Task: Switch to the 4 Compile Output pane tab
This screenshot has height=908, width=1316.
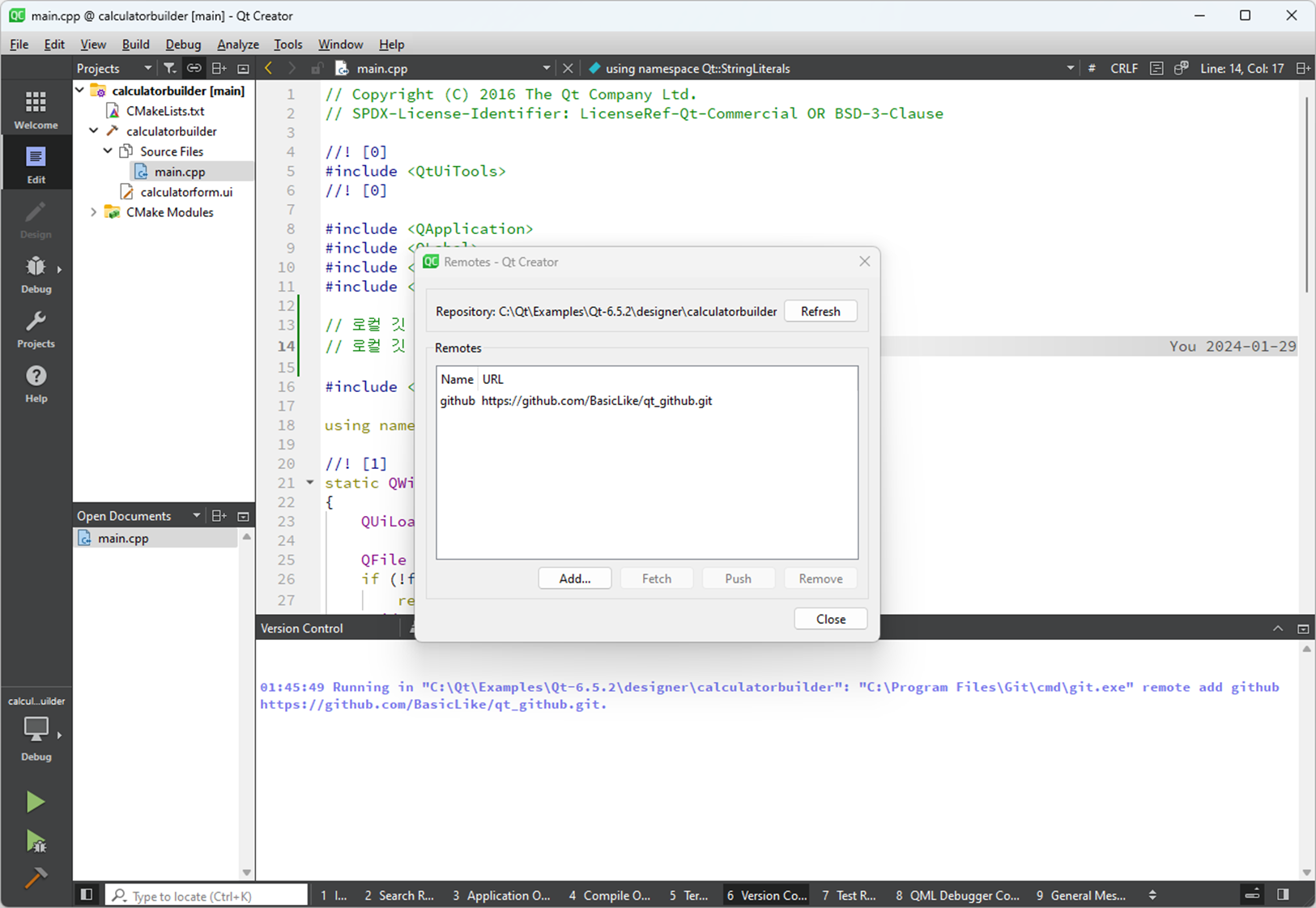Action: click(x=610, y=895)
